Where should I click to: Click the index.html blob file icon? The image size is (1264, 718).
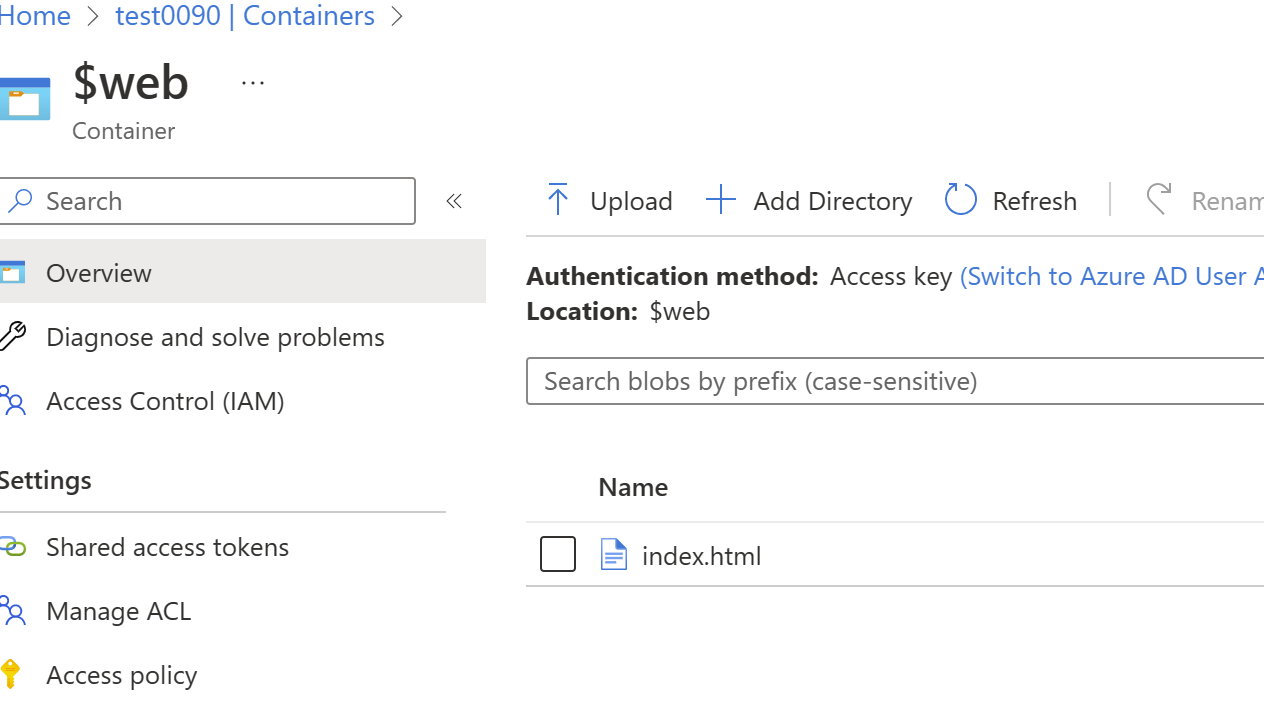coord(613,554)
